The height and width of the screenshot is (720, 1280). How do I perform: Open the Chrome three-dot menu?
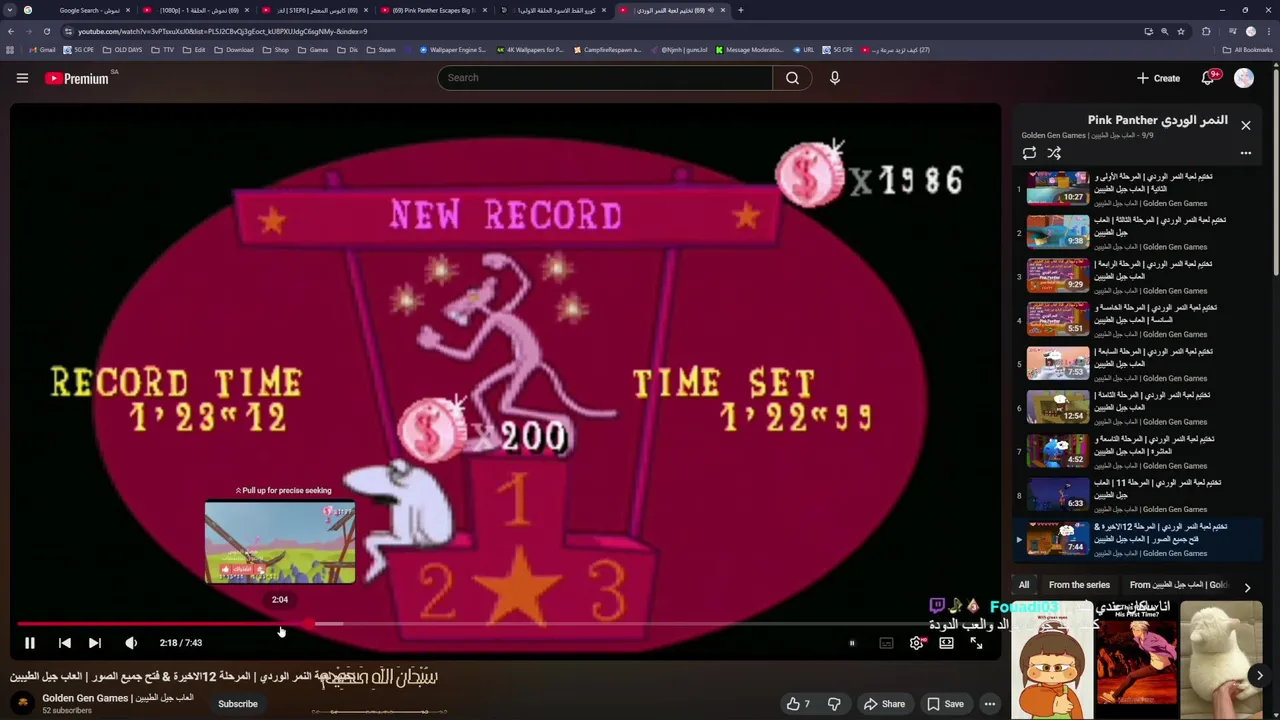click(1269, 31)
